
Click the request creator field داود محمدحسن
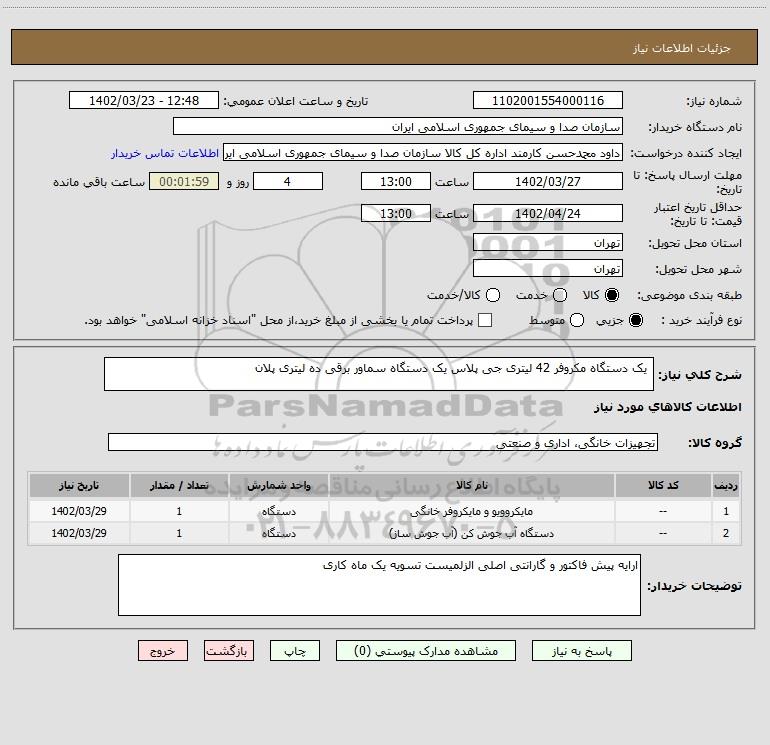click(x=423, y=153)
